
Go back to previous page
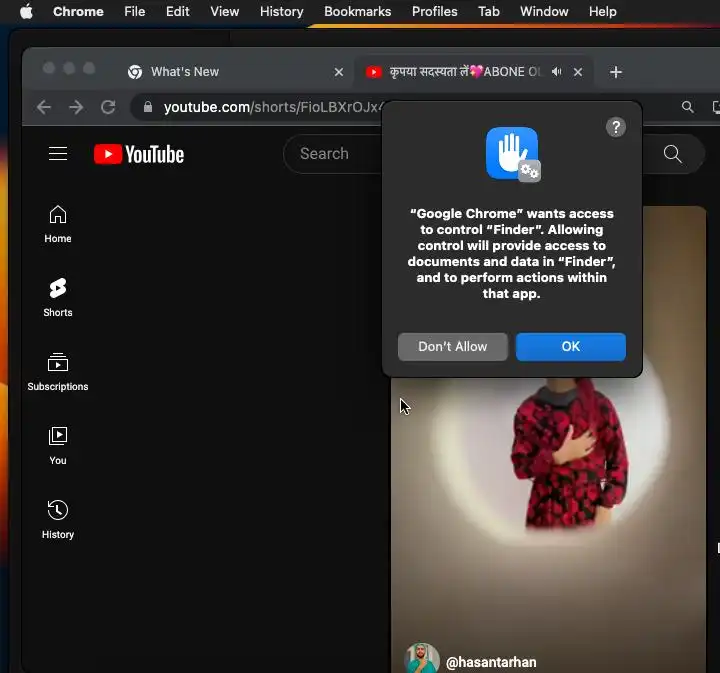tap(44, 107)
